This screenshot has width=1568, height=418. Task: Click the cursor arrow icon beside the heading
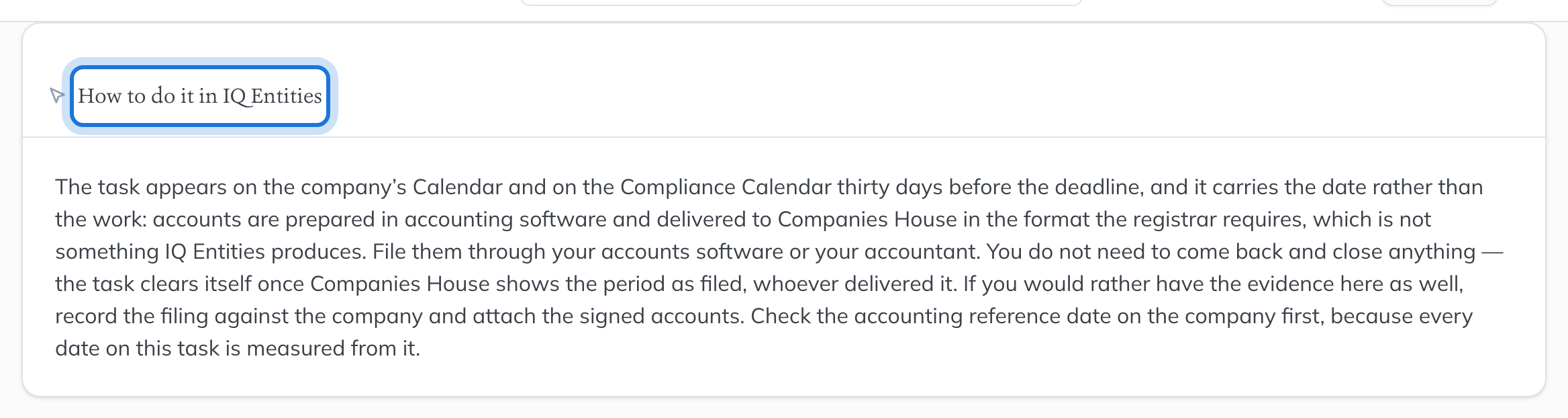point(57,95)
